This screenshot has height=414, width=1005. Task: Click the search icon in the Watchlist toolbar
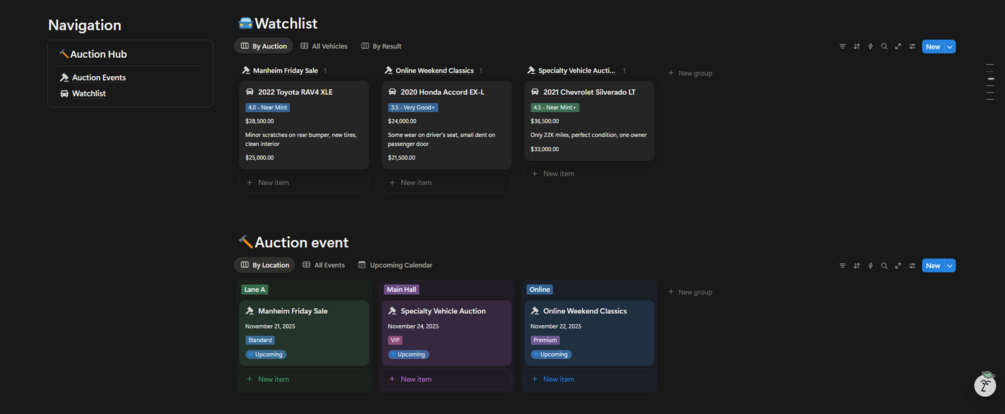click(x=884, y=46)
